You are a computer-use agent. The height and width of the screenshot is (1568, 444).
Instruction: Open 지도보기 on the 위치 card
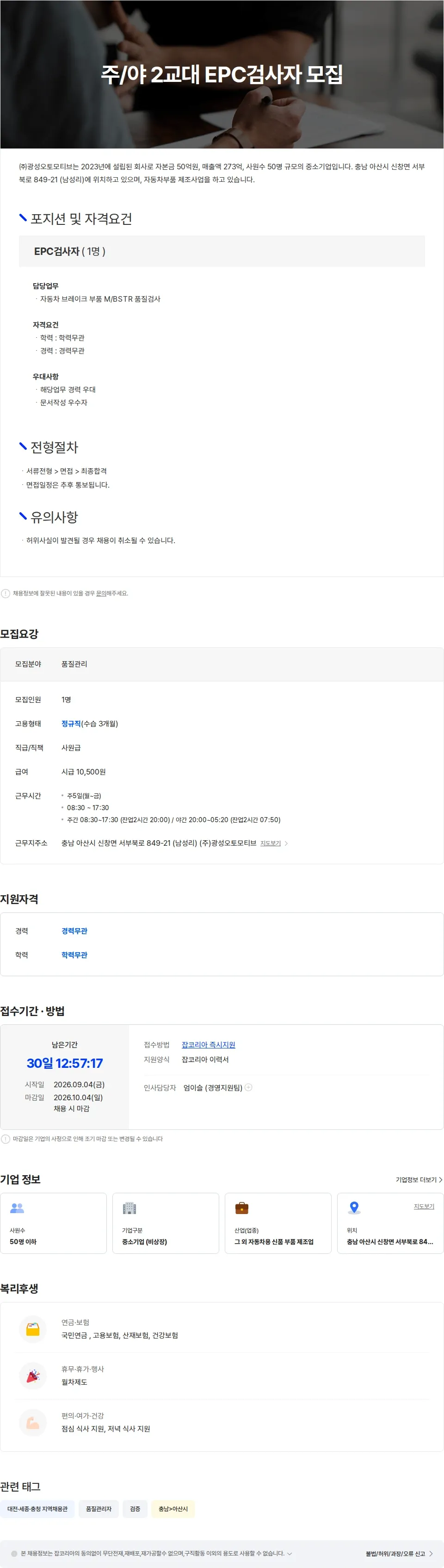[424, 1207]
